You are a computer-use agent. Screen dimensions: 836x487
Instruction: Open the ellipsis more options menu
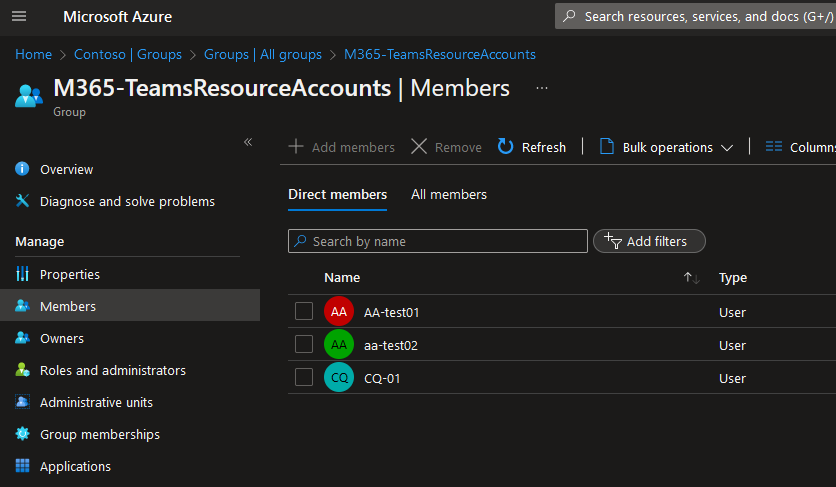click(x=542, y=89)
